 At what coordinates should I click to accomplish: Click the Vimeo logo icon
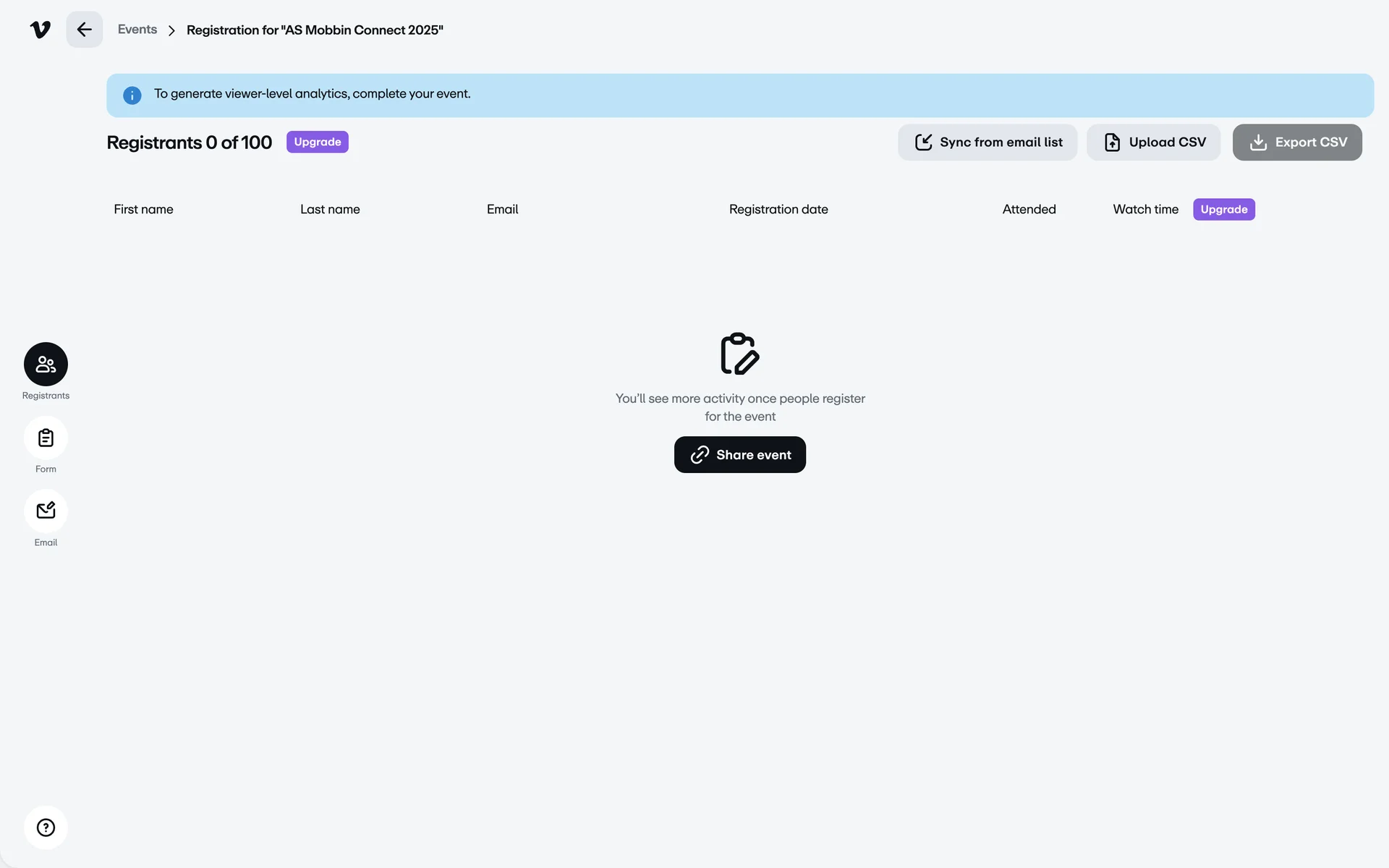[x=41, y=30]
